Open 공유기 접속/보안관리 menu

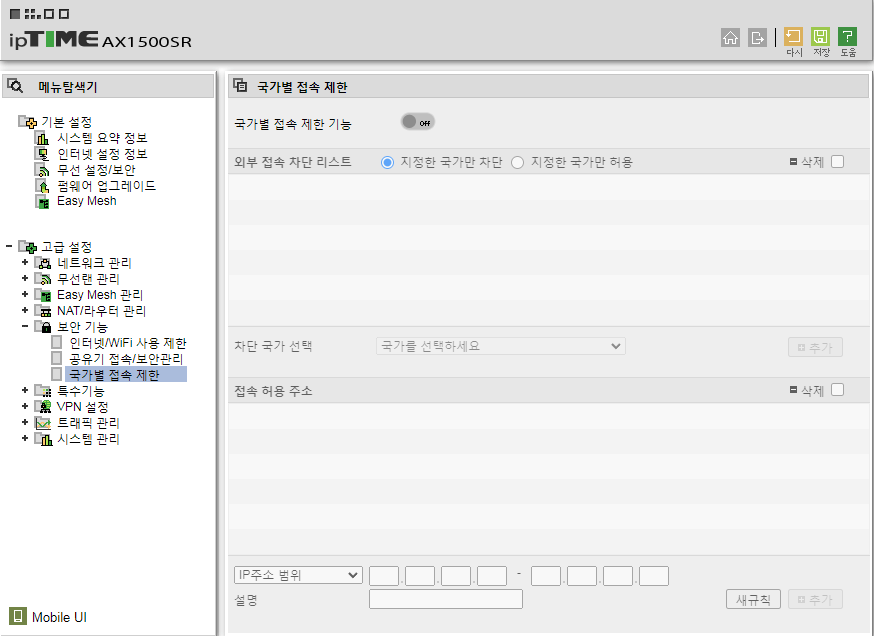(126, 359)
